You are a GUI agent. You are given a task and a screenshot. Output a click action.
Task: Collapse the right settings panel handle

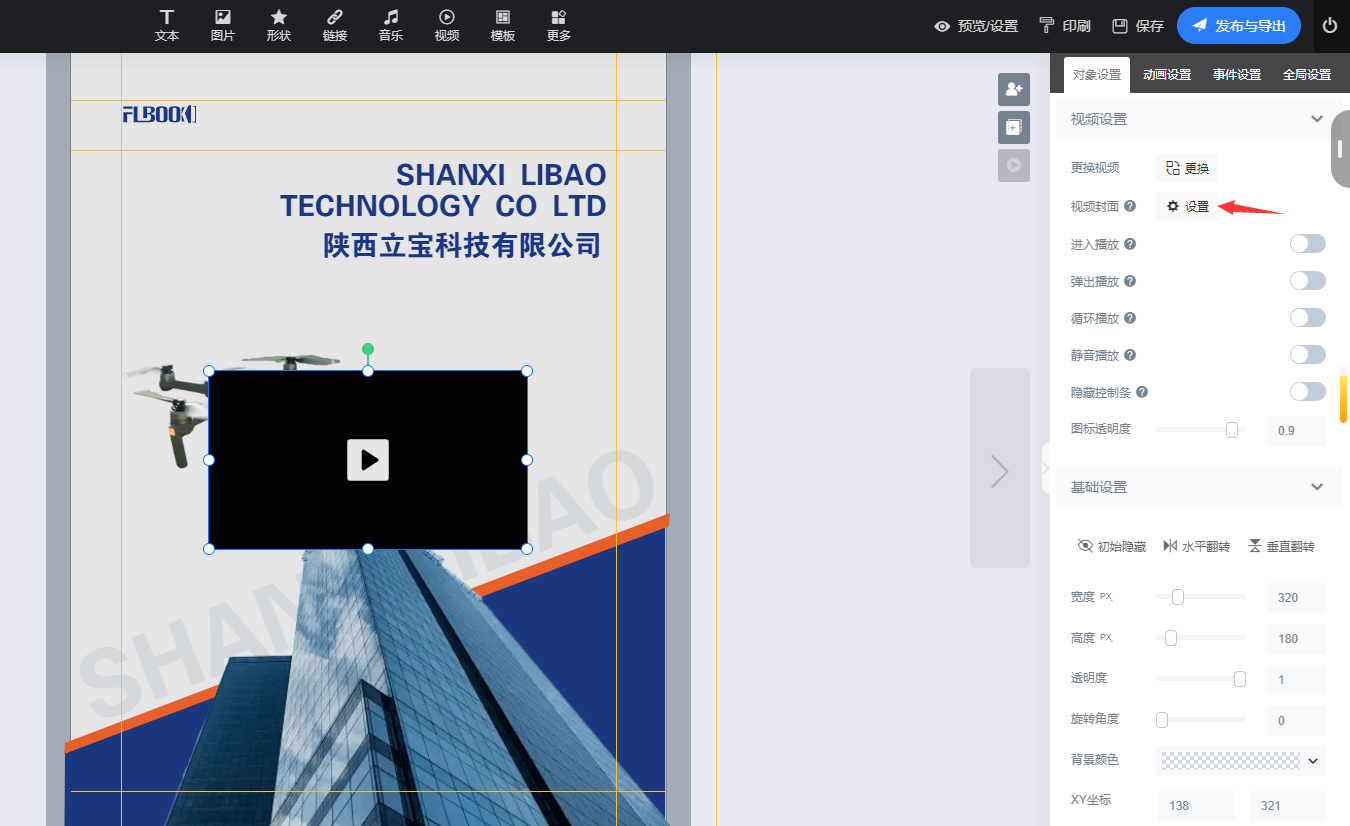pyautogui.click(x=1046, y=469)
